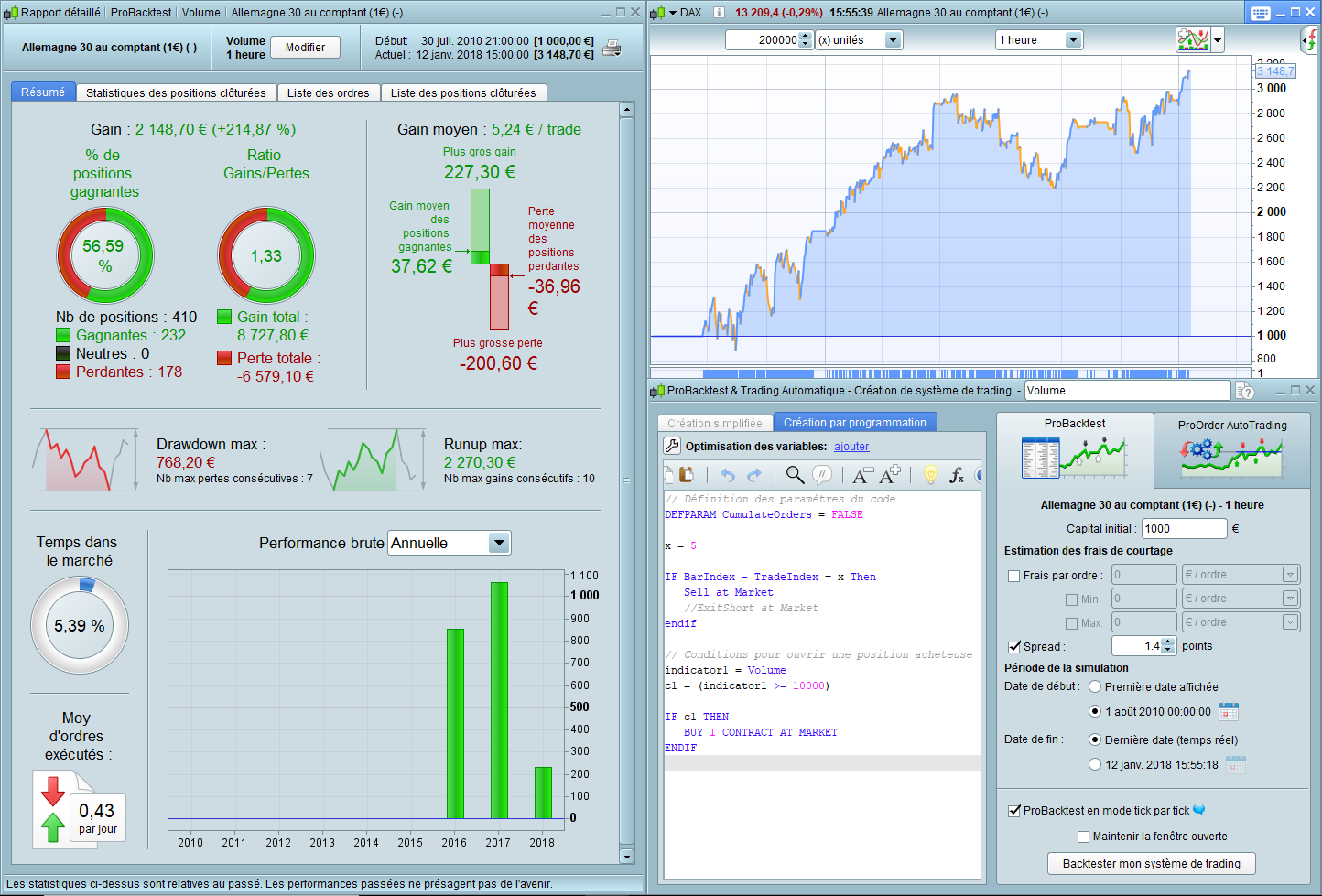Open the ProOrder AutoTrading tab
The height and width of the screenshot is (896, 1322).
[1232, 450]
